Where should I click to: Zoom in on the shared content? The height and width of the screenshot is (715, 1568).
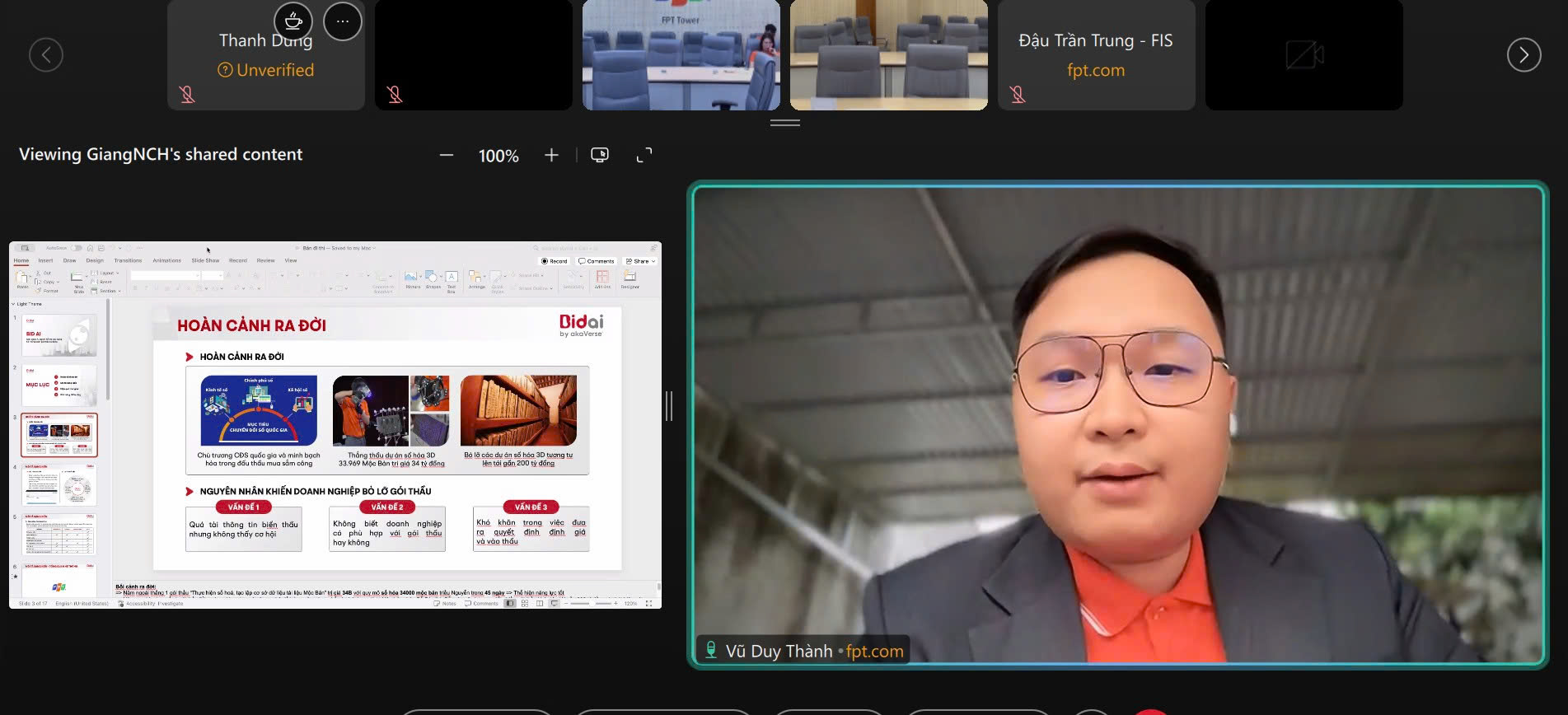pos(551,156)
